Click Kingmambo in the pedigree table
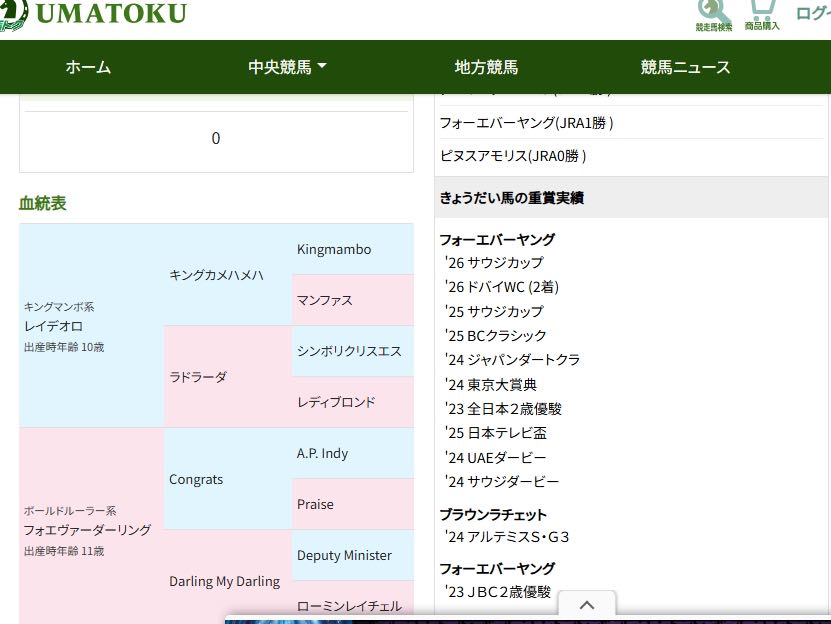This screenshot has height=624, width=831. (333, 249)
